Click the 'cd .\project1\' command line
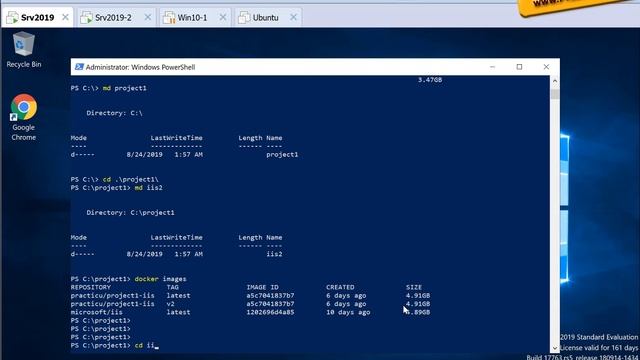The width and height of the screenshot is (640, 360). click(115, 180)
